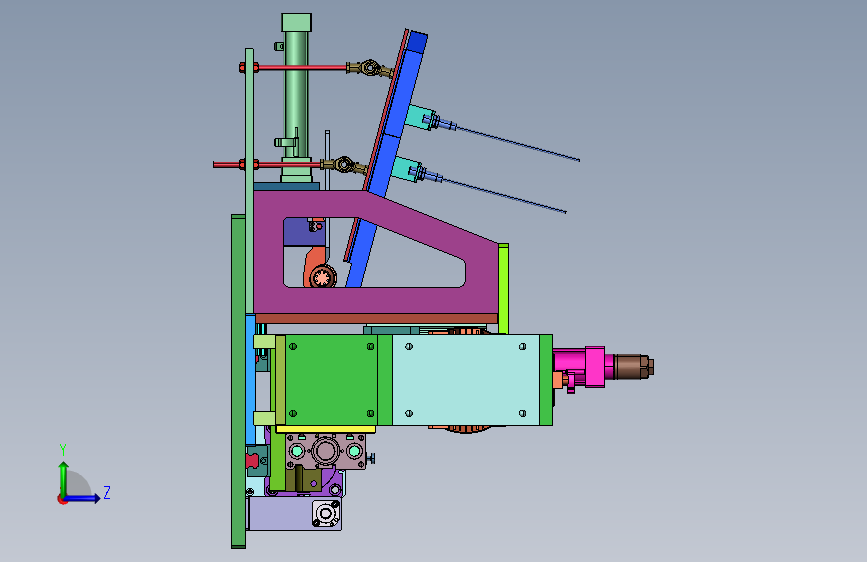The height and width of the screenshot is (562, 867).
Task: Select the lower red threaded rod
Action: tap(290, 164)
